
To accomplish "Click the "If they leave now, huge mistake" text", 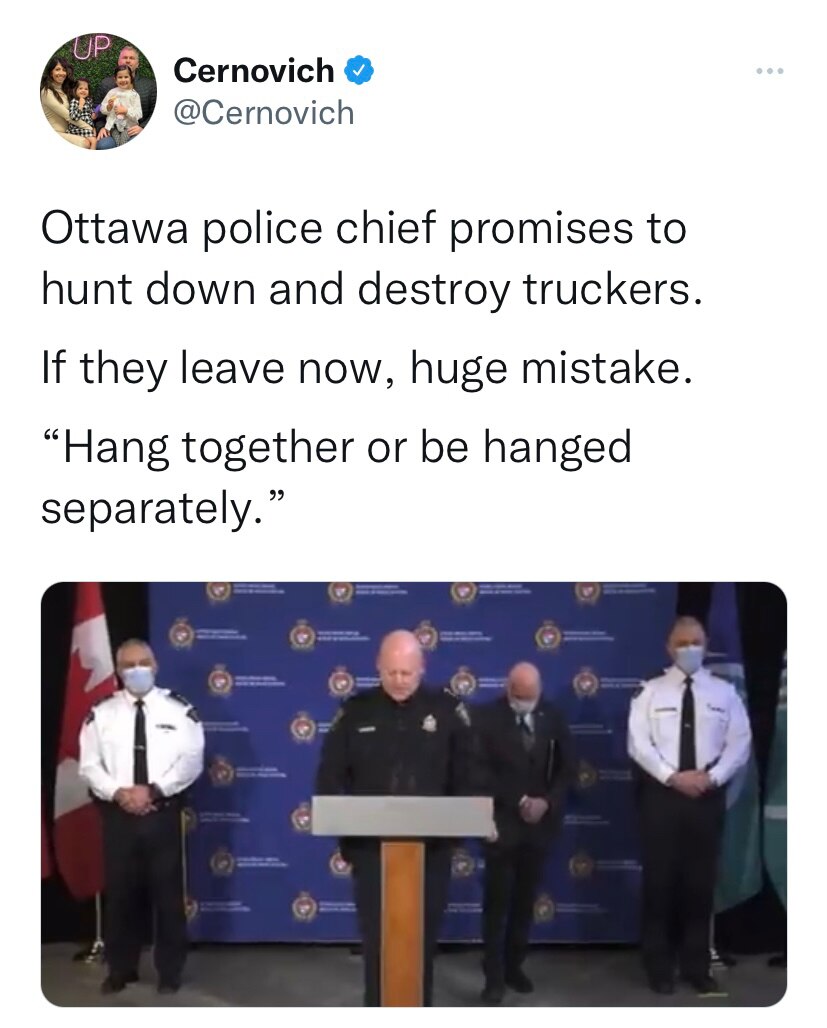I will tap(366, 369).
